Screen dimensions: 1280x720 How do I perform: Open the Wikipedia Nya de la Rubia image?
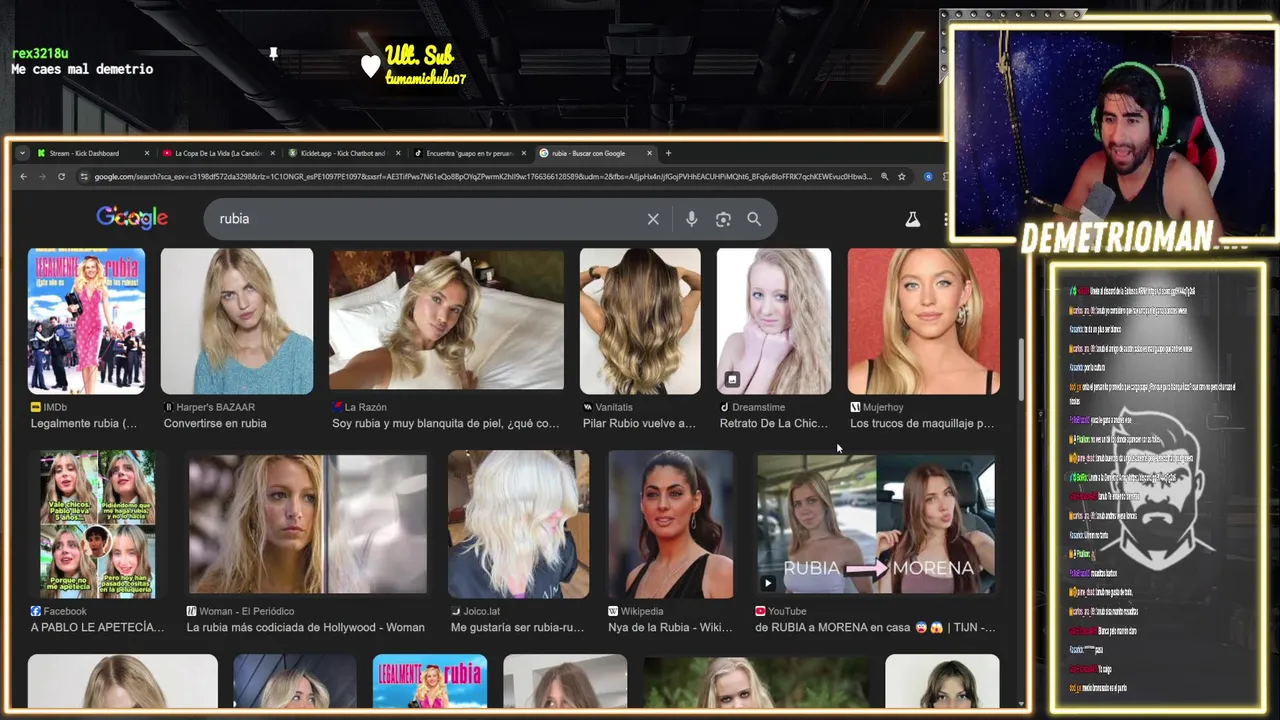(670, 524)
